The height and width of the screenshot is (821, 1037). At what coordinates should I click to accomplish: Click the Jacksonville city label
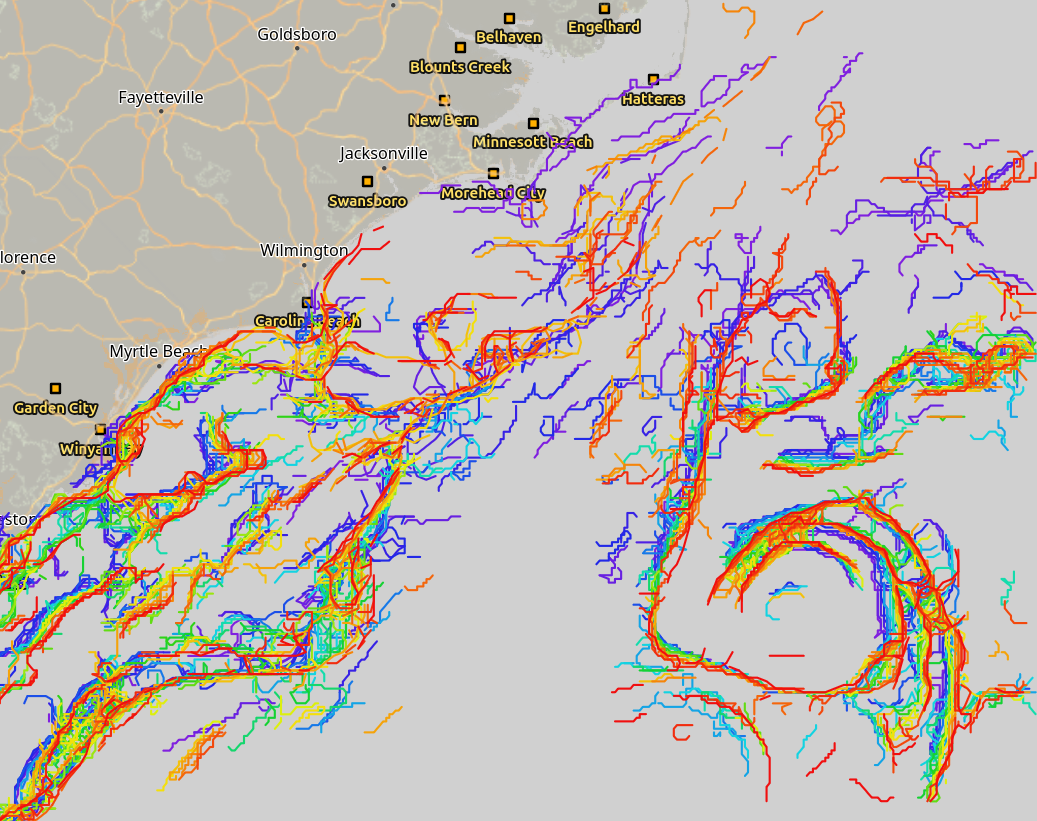[384, 153]
